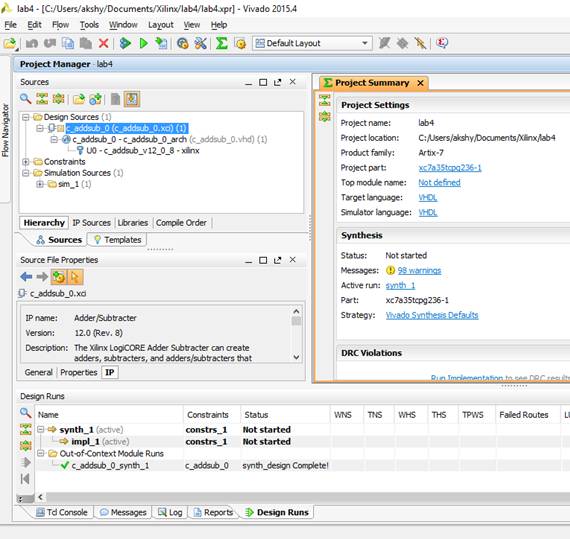Expand the sim_1 tree node

tap(40, 184)
